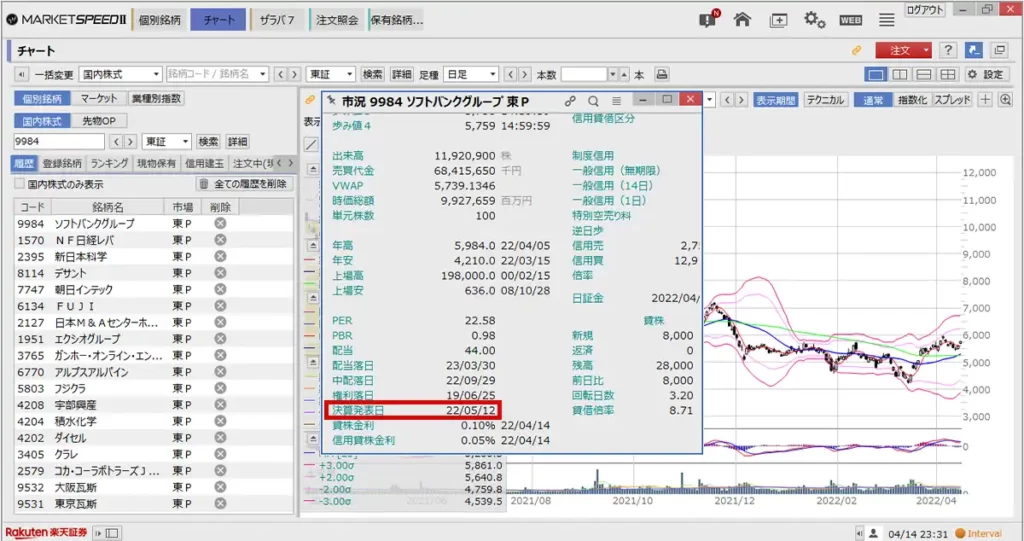Image resolution: width=1024 pixels, height=541 pixels.
Task: Open the 国内株式 dropdown in toolbar
Action: pyautogui.click(x=119, y=75)
